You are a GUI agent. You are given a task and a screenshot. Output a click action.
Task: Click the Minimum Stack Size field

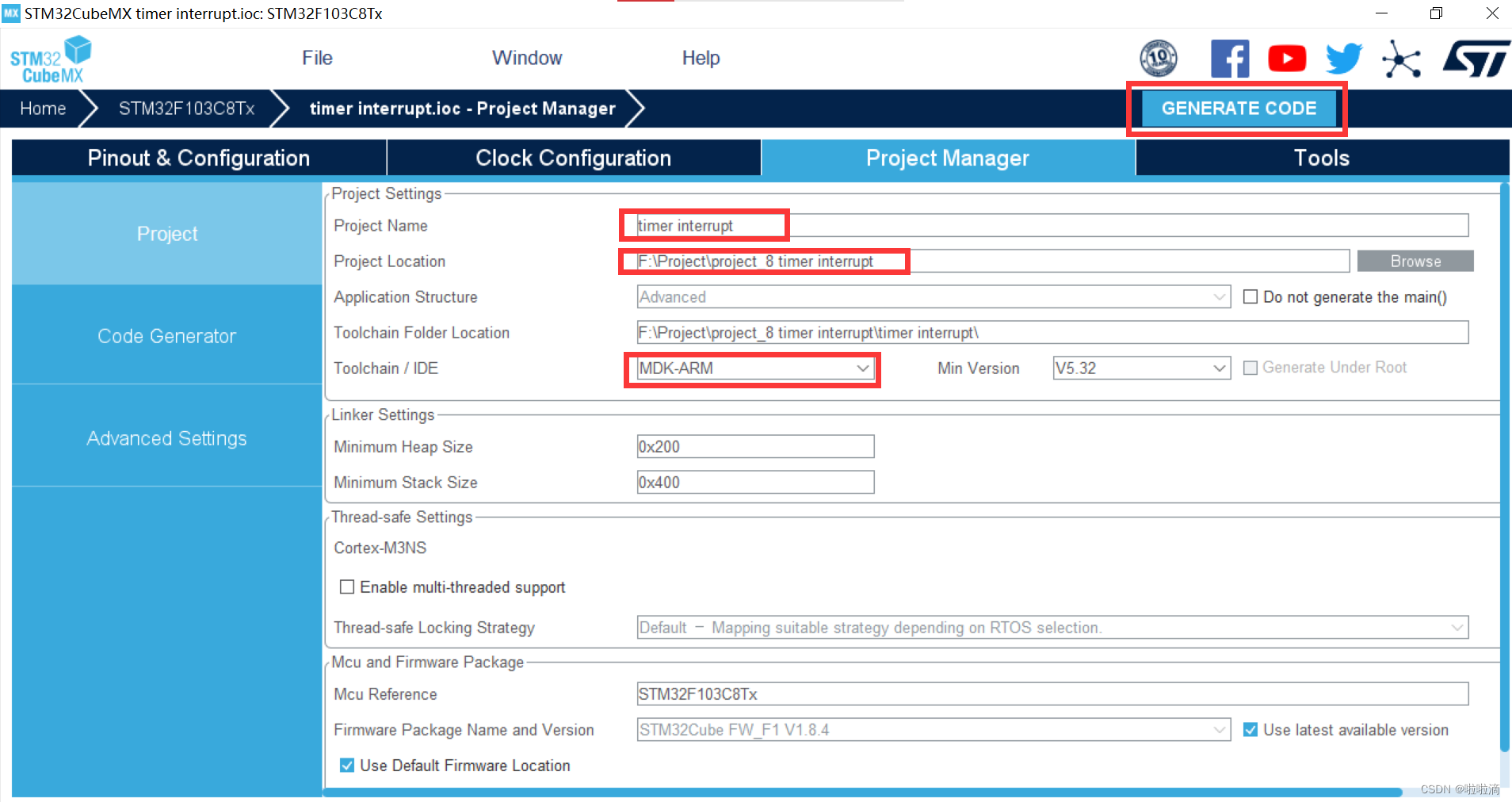755,482
